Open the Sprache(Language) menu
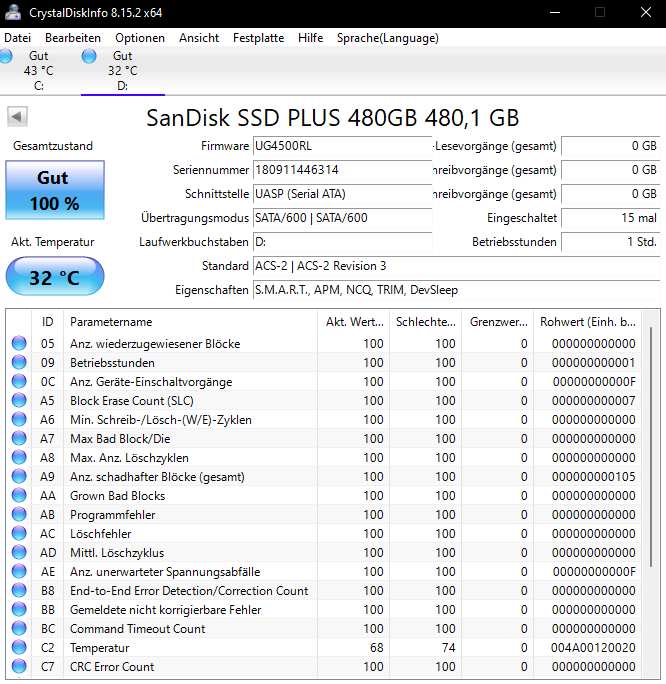 (x=388, y=38)
